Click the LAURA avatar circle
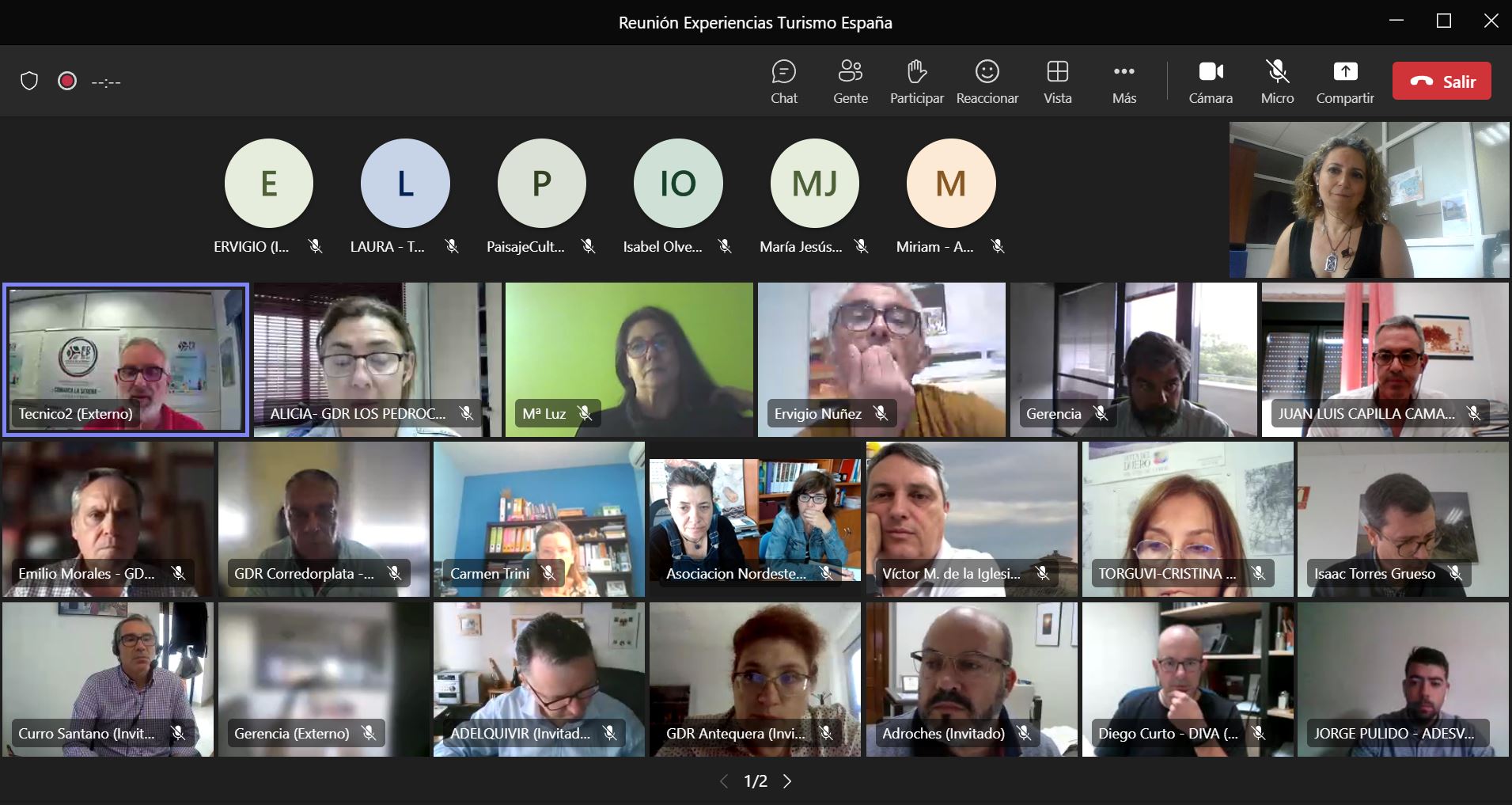 point(405,184)
